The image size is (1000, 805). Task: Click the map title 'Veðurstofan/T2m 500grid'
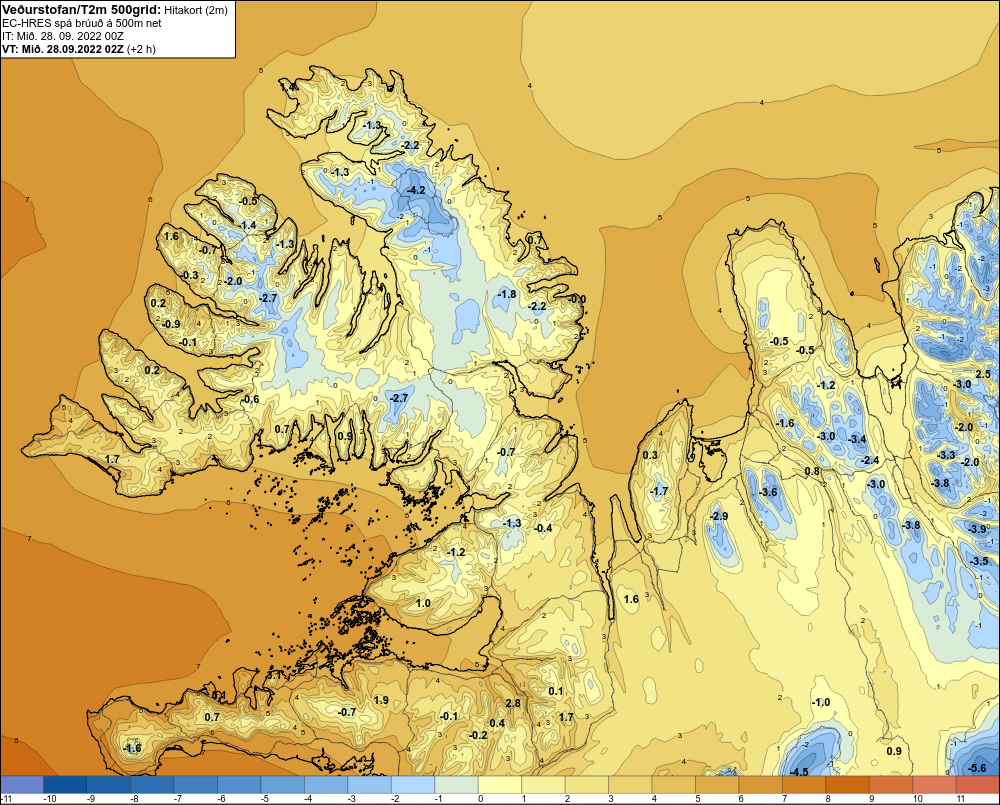pos(82,10)
